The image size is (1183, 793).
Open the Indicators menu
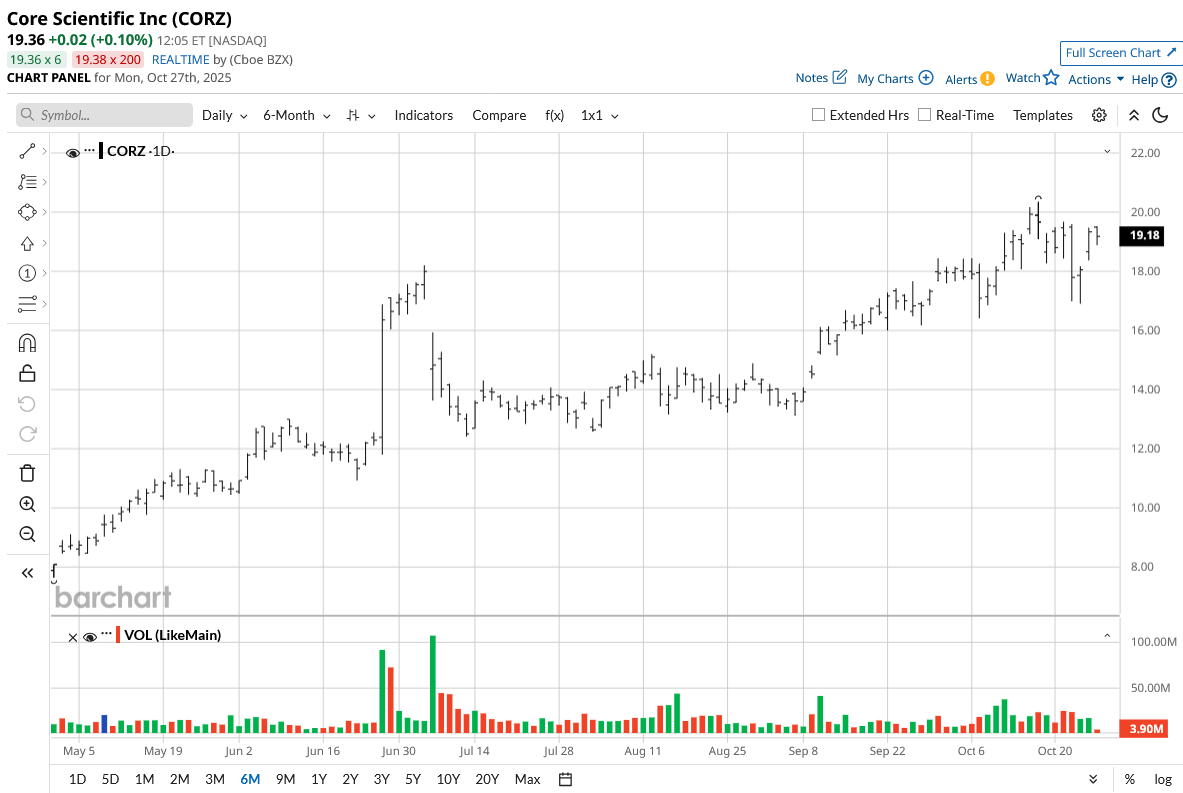pos(423,115)
